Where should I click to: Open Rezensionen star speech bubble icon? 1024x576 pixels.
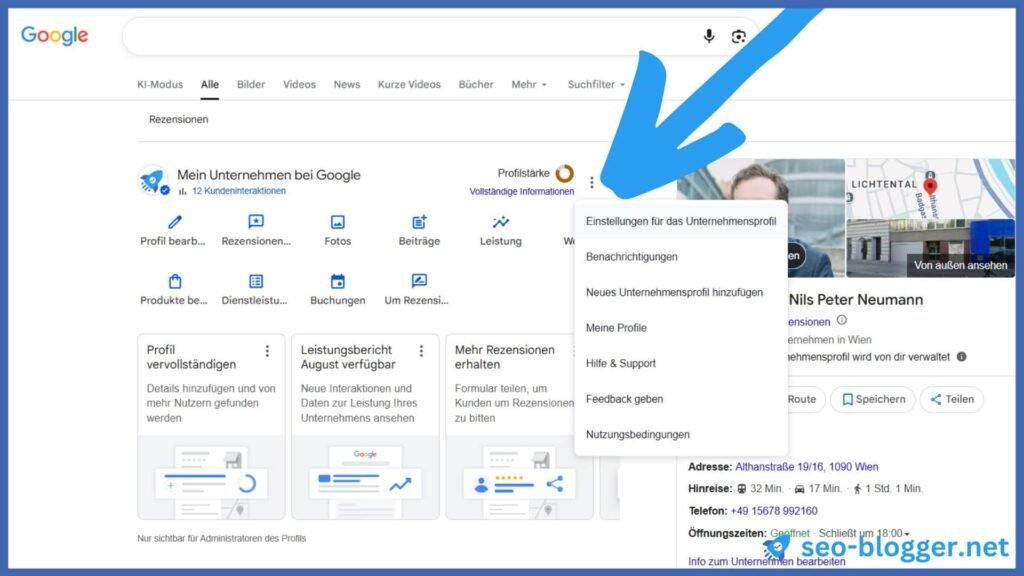(256, 222)
